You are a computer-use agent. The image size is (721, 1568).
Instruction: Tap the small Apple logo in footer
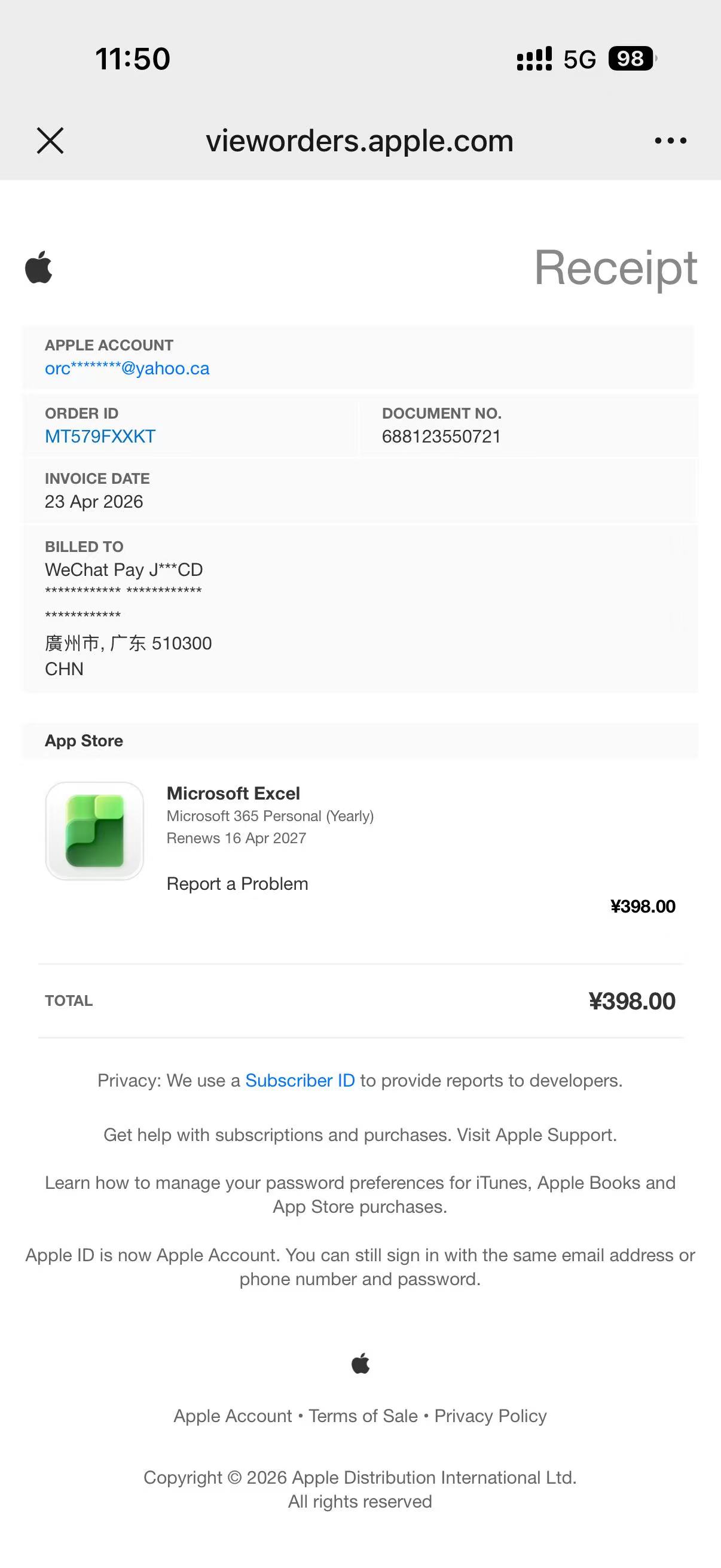point(360,1363)
